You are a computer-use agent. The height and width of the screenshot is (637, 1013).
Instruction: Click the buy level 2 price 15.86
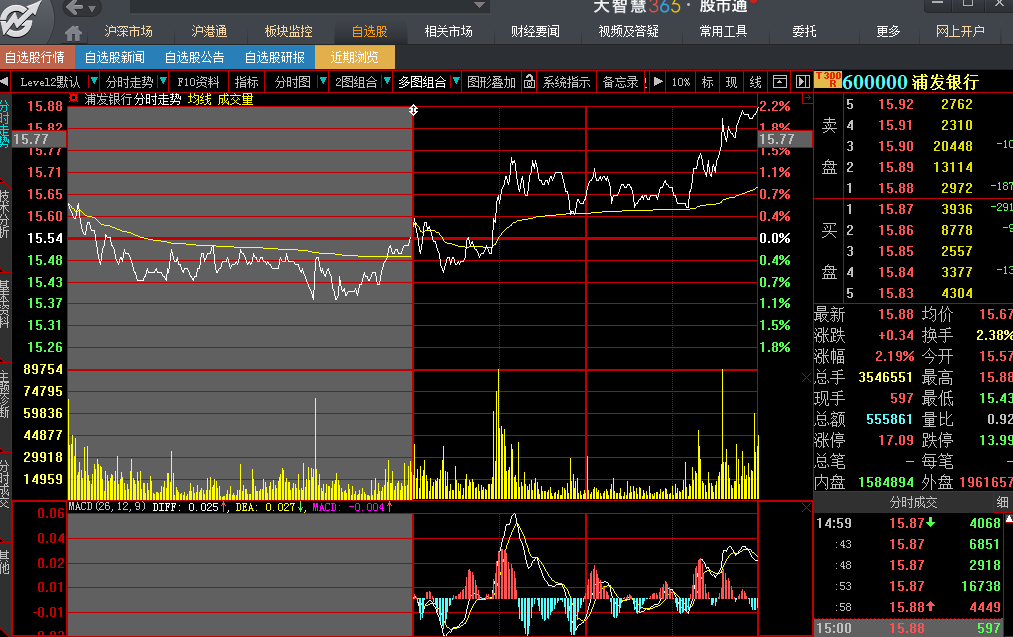tap(895, 230)
